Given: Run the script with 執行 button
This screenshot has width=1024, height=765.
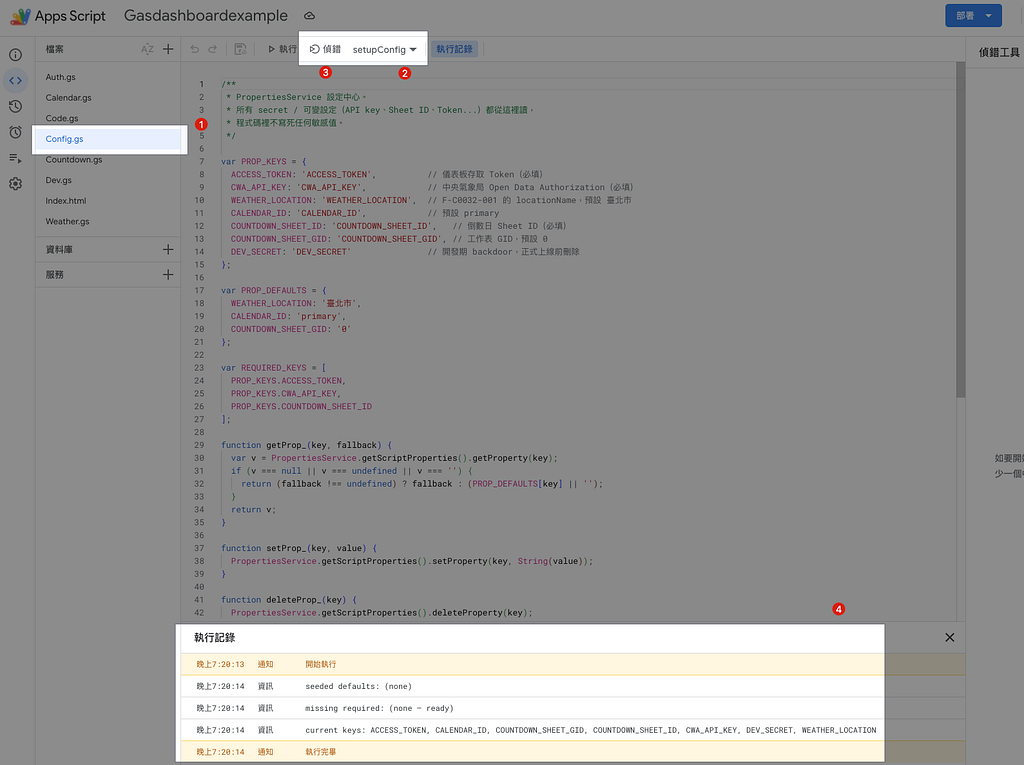Looking at the screenshot, I should point(282,49).
